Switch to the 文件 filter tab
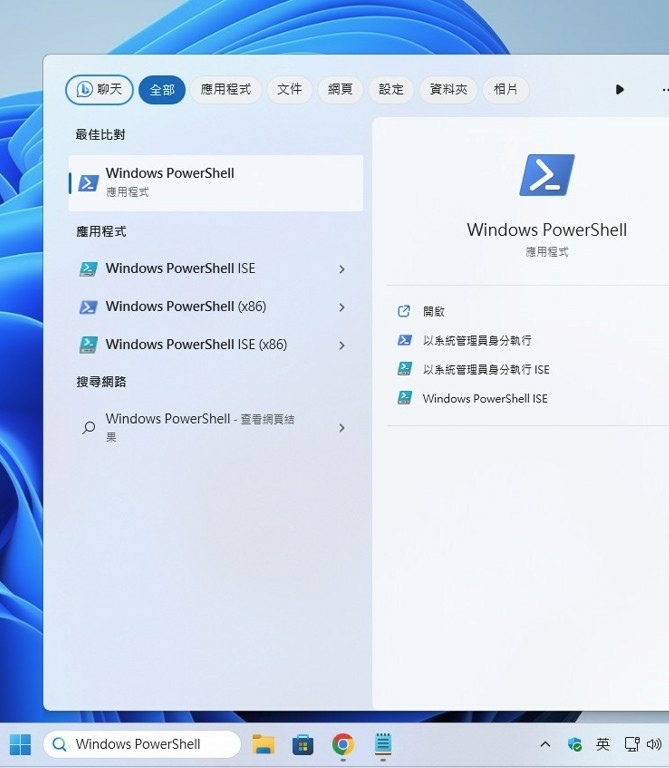The width and height of the screenshot is (669, 768). [x=289, y=90]
